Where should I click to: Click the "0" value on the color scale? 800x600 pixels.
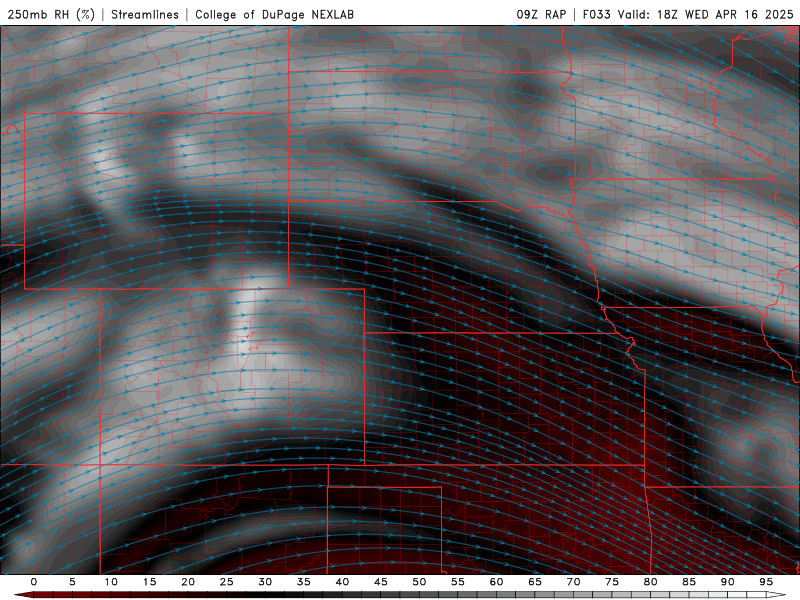(x=34, y=582)
